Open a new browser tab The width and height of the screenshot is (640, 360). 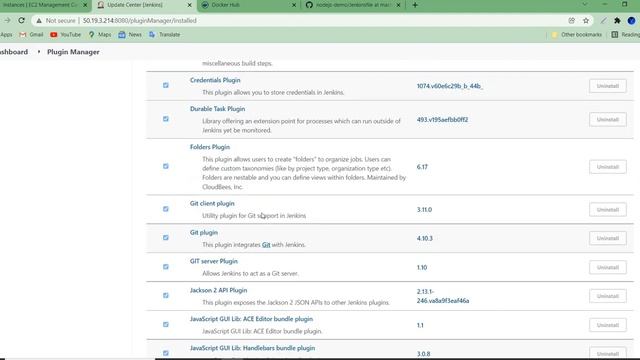415,5
